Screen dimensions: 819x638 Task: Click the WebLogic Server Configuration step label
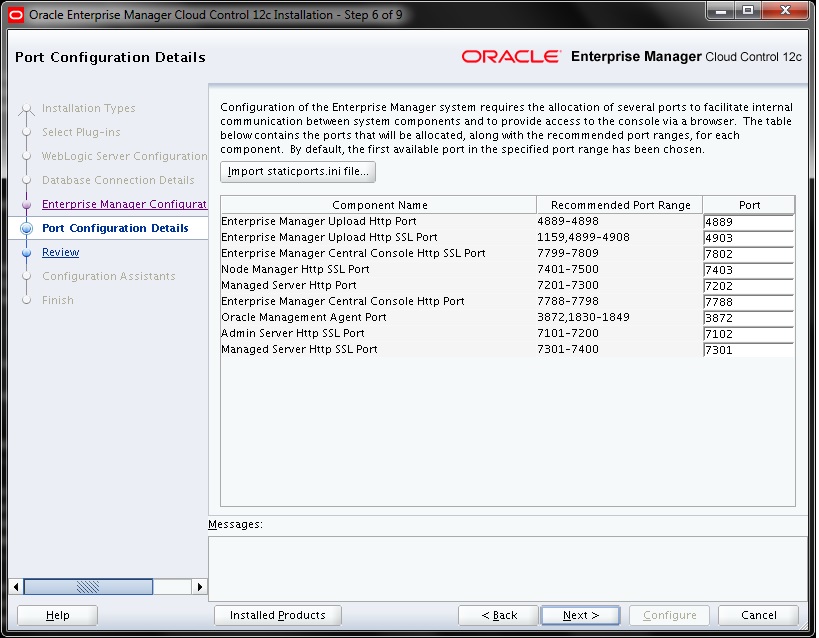coord(124,156)
